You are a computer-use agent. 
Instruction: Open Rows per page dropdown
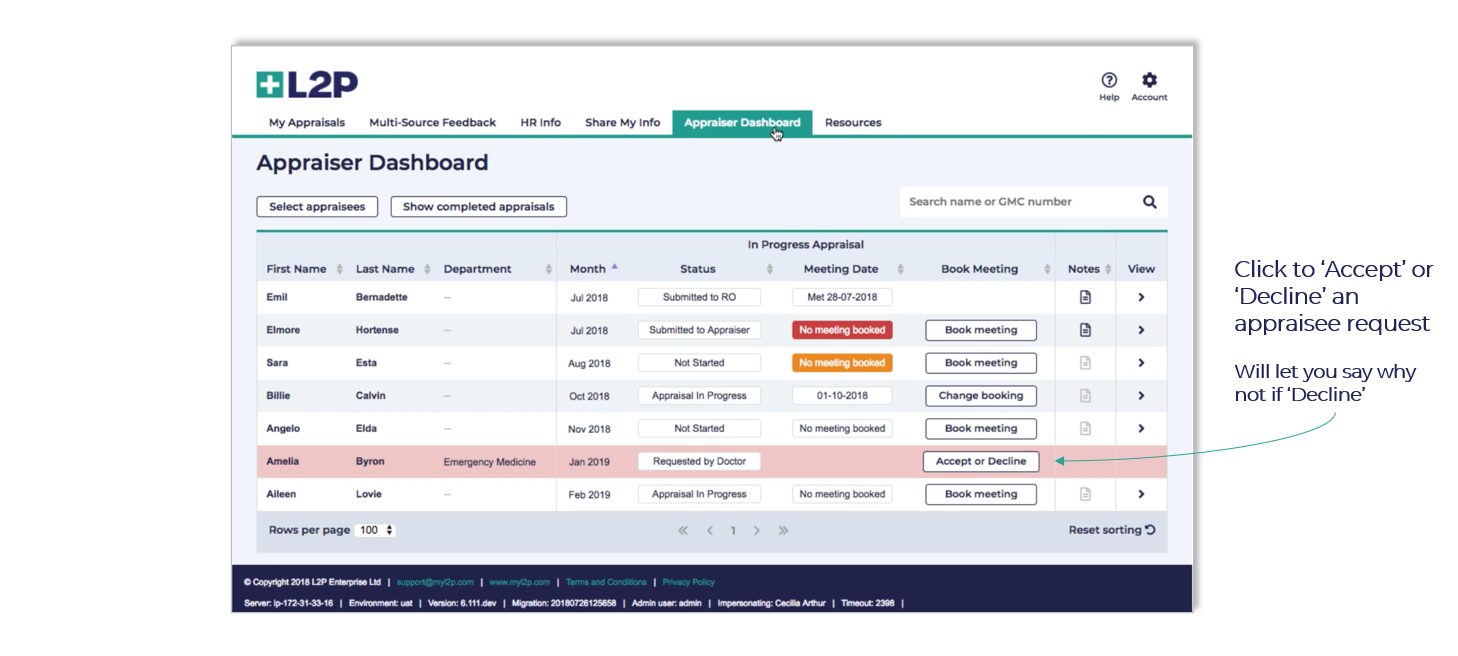[x=376, y=530]
